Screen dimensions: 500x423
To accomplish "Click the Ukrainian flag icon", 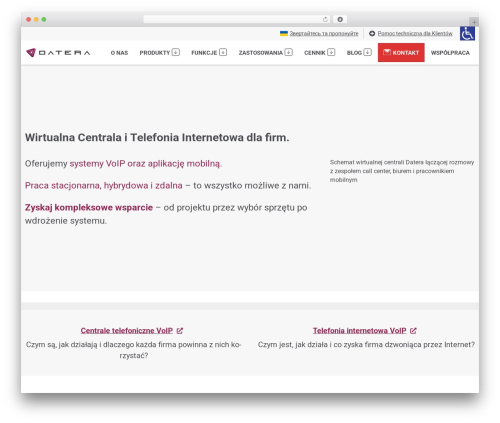I will 284,33.
